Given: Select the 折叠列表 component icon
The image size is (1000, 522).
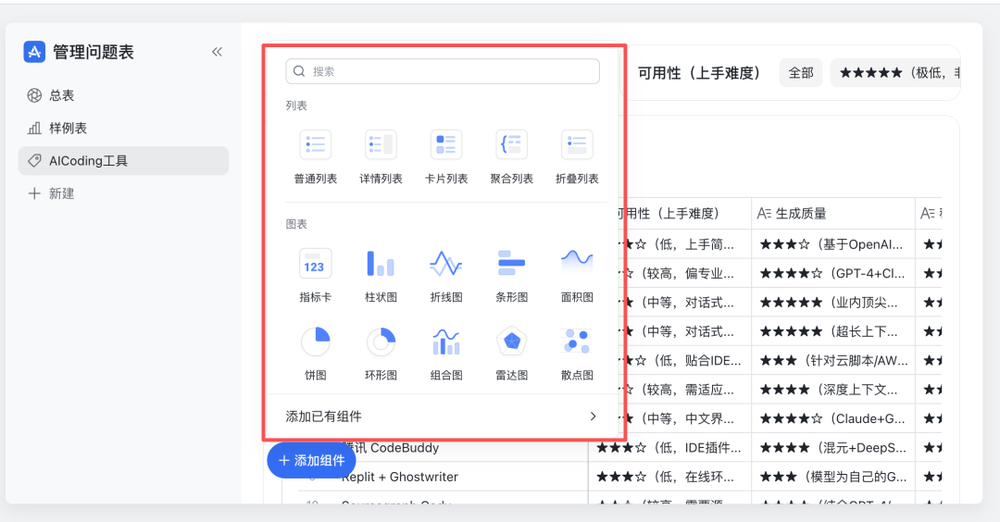Looking at the screenshot, I should [577, 145].
